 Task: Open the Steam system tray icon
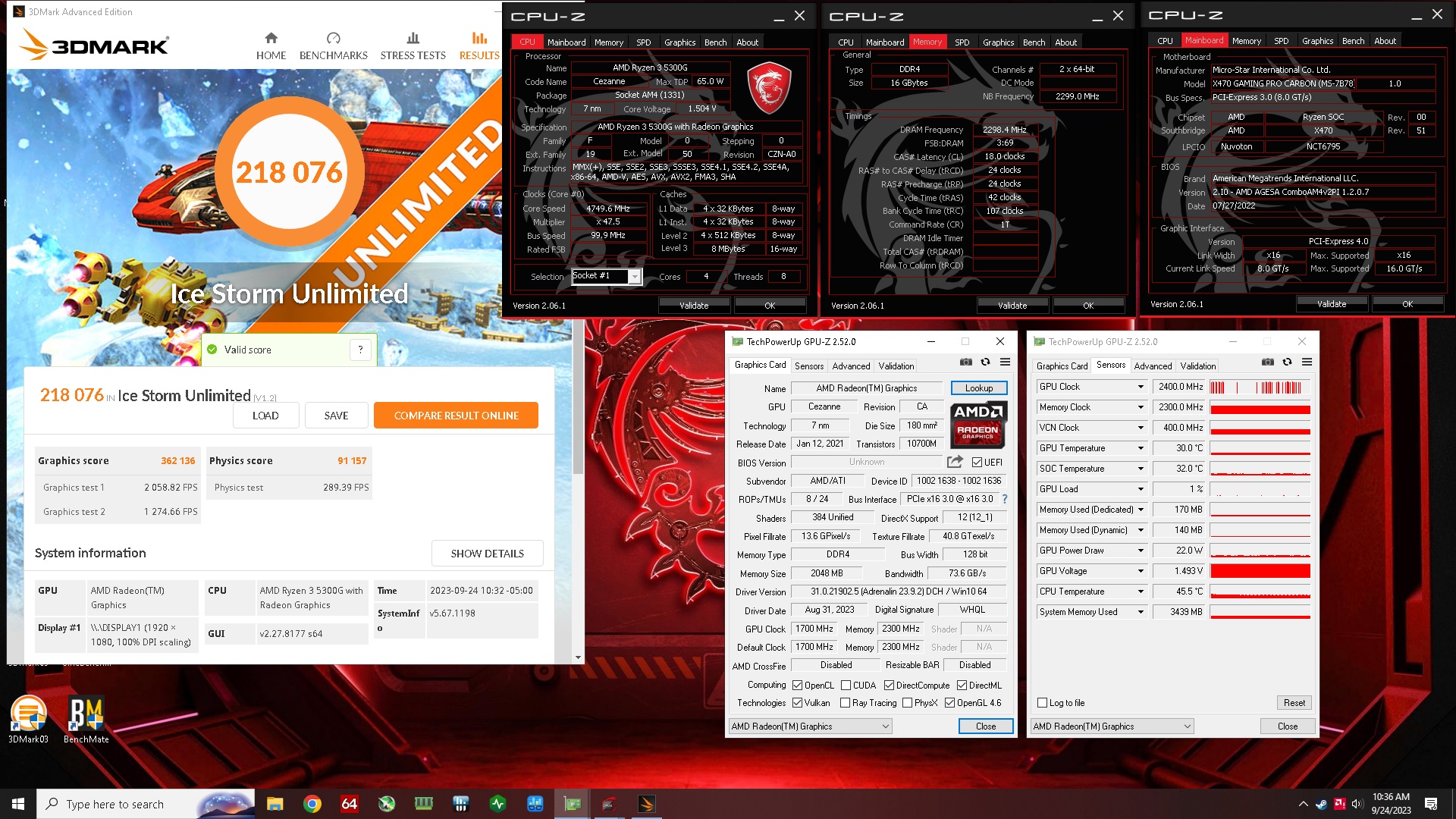coord(1322,804)
